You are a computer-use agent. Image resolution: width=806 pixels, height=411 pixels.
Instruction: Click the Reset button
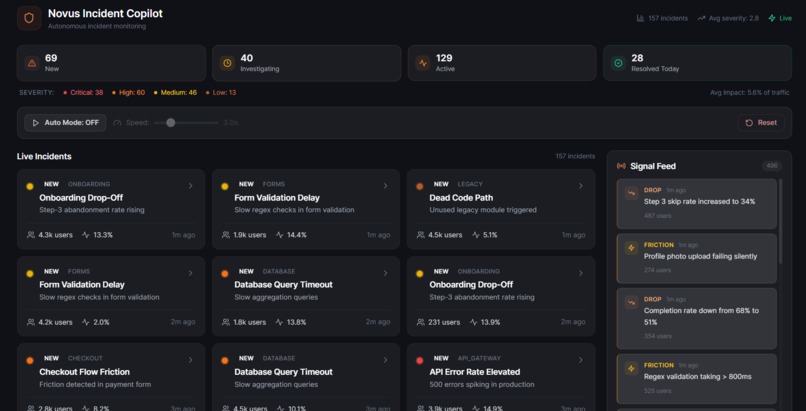[761, 123]
